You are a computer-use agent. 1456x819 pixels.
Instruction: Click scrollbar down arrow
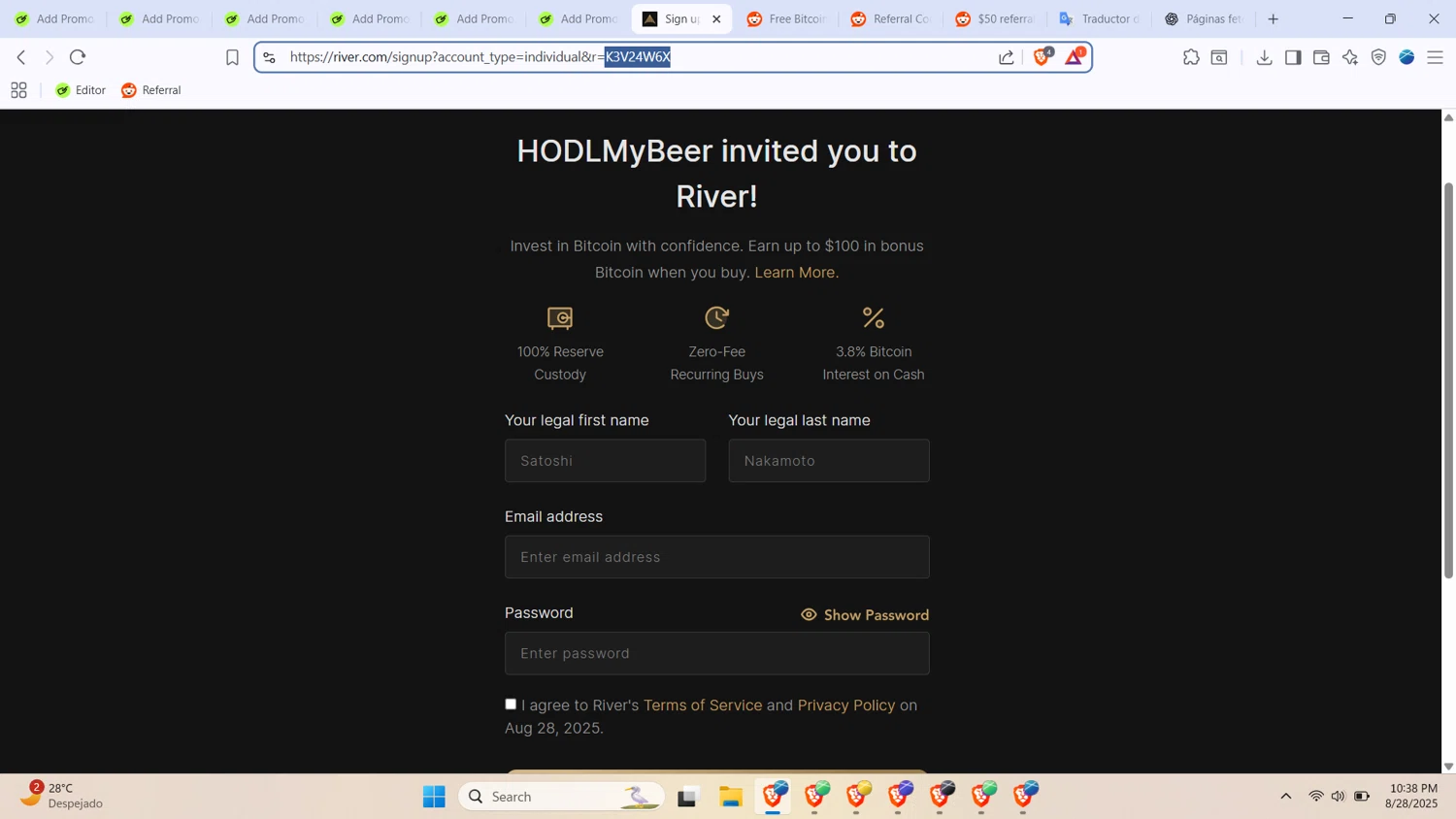click(1448, 767)
